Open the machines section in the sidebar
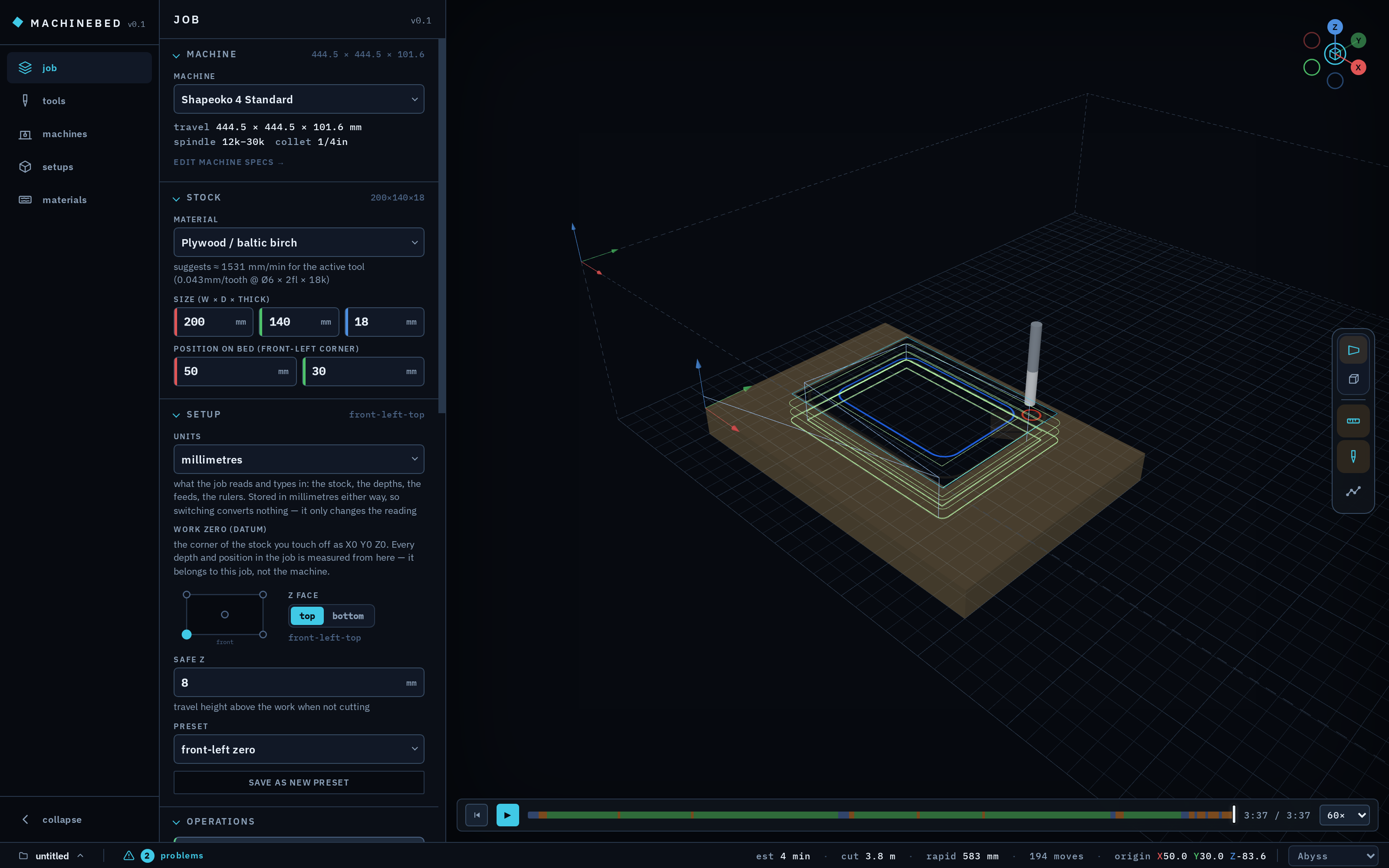The image size is (1389, 868). tap(79, 134)
